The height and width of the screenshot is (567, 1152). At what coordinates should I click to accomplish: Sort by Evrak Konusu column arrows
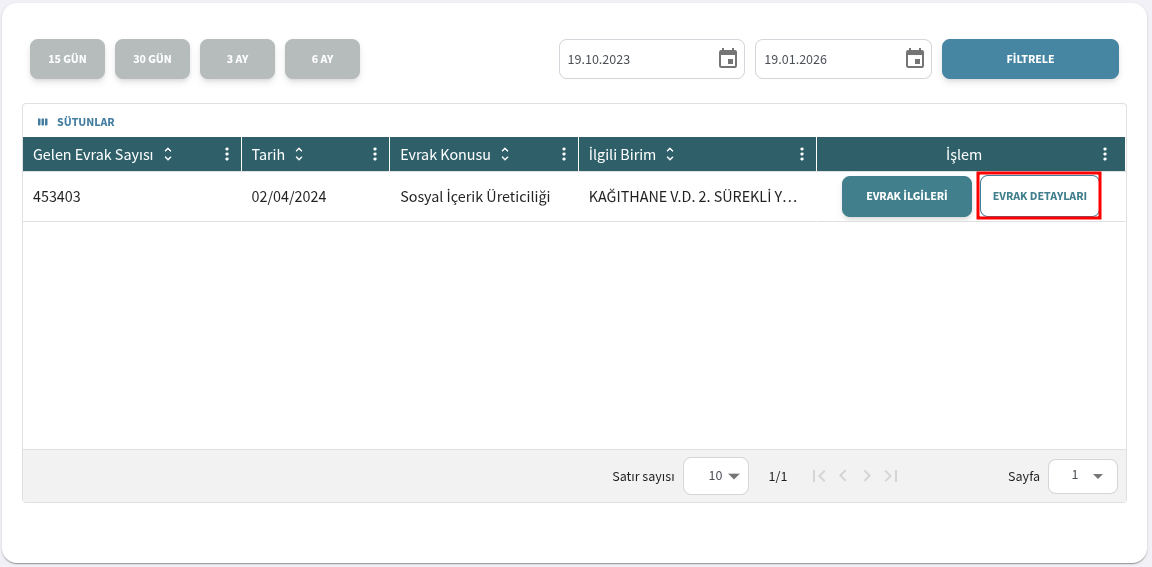pyautogui.click(x=505, y=154)
